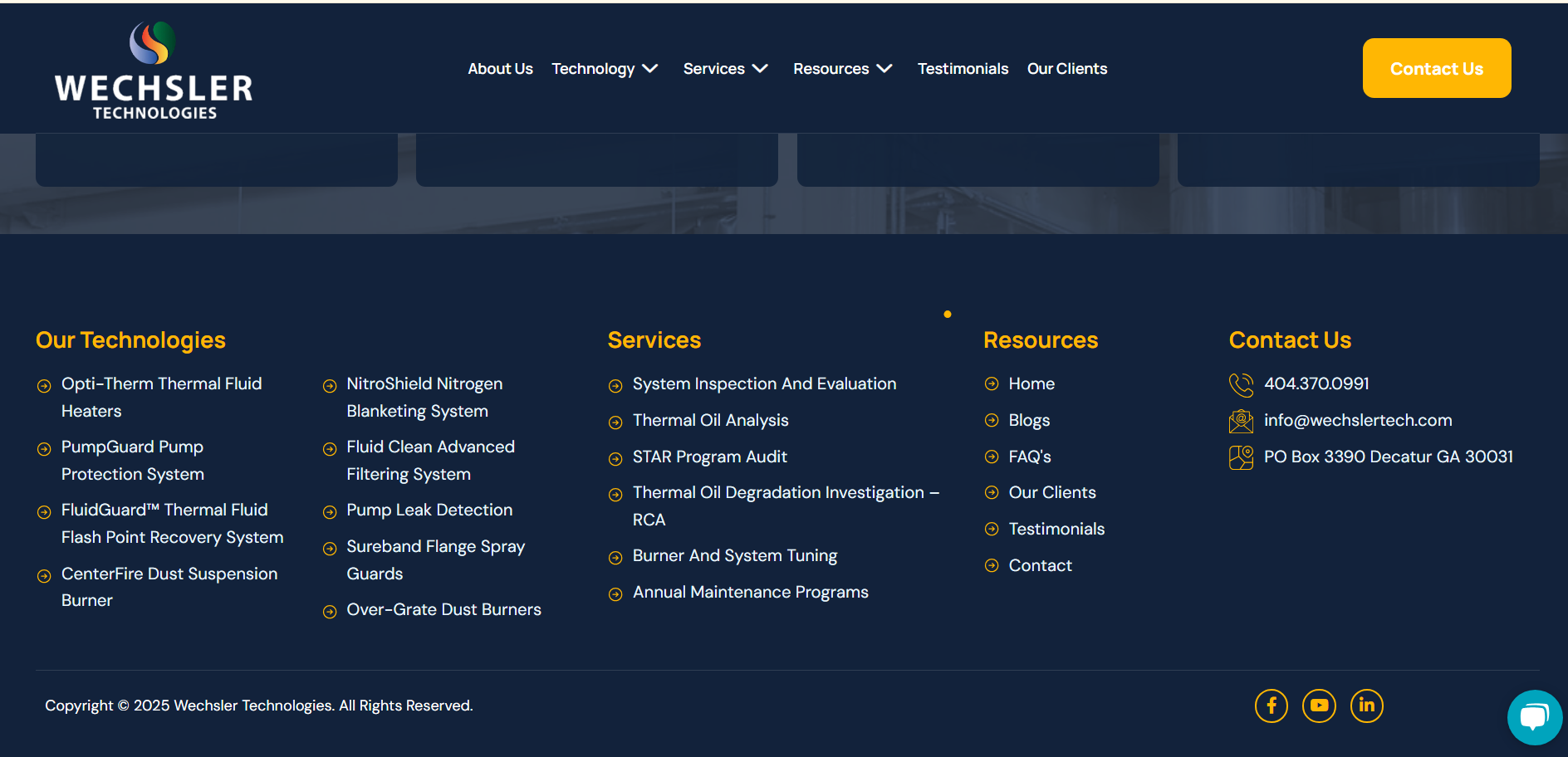
Task: Click the envelope icon beside info@wechslertech.com
Action: point(1241,422)
